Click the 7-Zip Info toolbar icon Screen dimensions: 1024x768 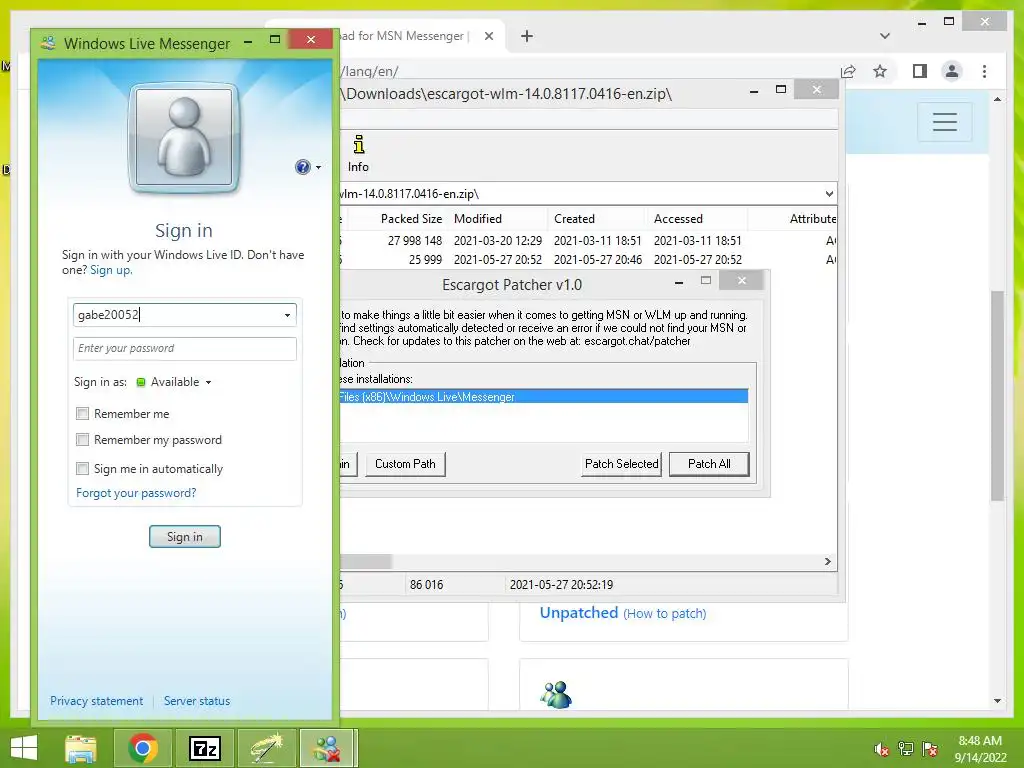pyautogui.click(x=358, y=154)
